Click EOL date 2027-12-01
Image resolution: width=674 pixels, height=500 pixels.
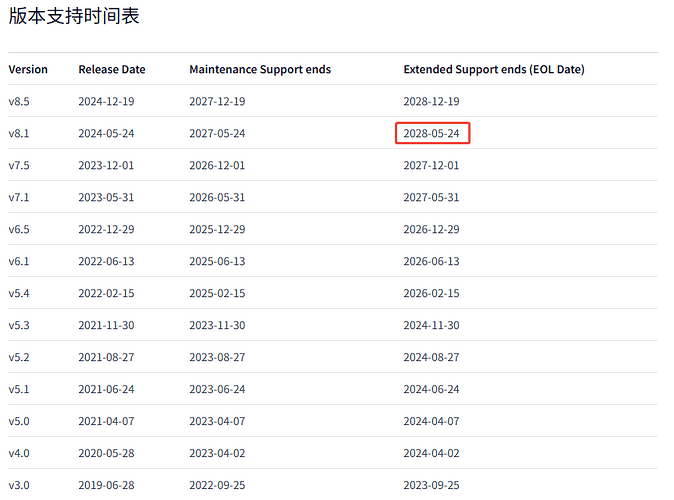431,166
